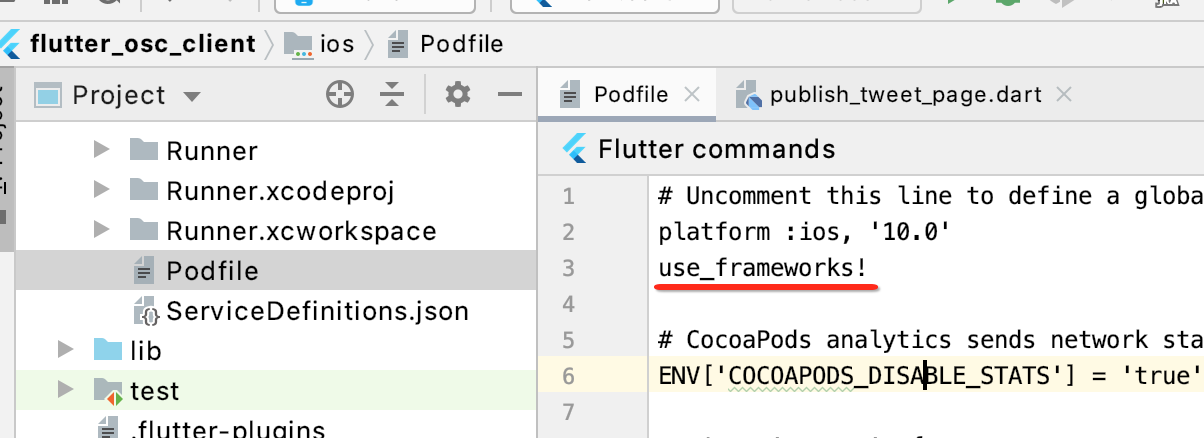
Task: Click the Podfile icon in project tree
Action: coord(144,271)
